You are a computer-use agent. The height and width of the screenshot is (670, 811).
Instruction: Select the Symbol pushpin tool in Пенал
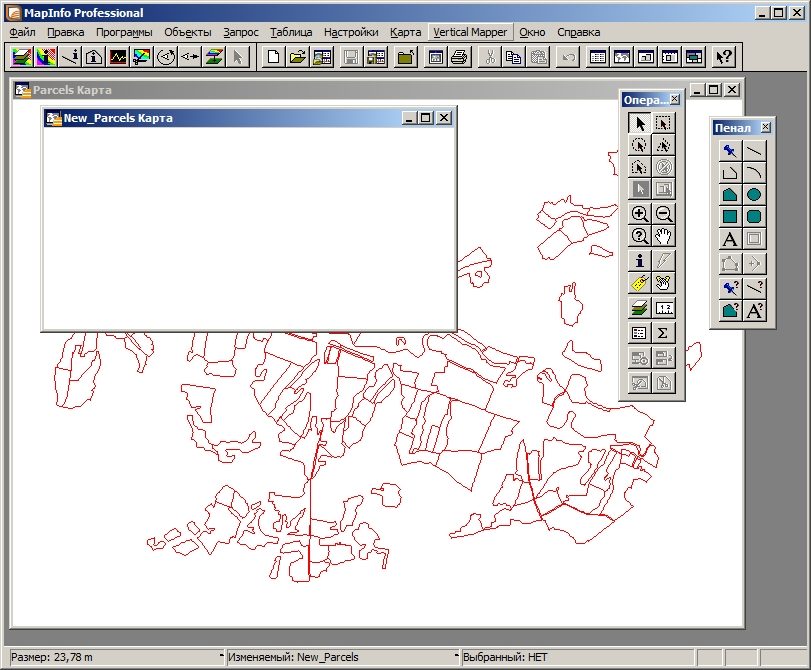tap(729, 151)
